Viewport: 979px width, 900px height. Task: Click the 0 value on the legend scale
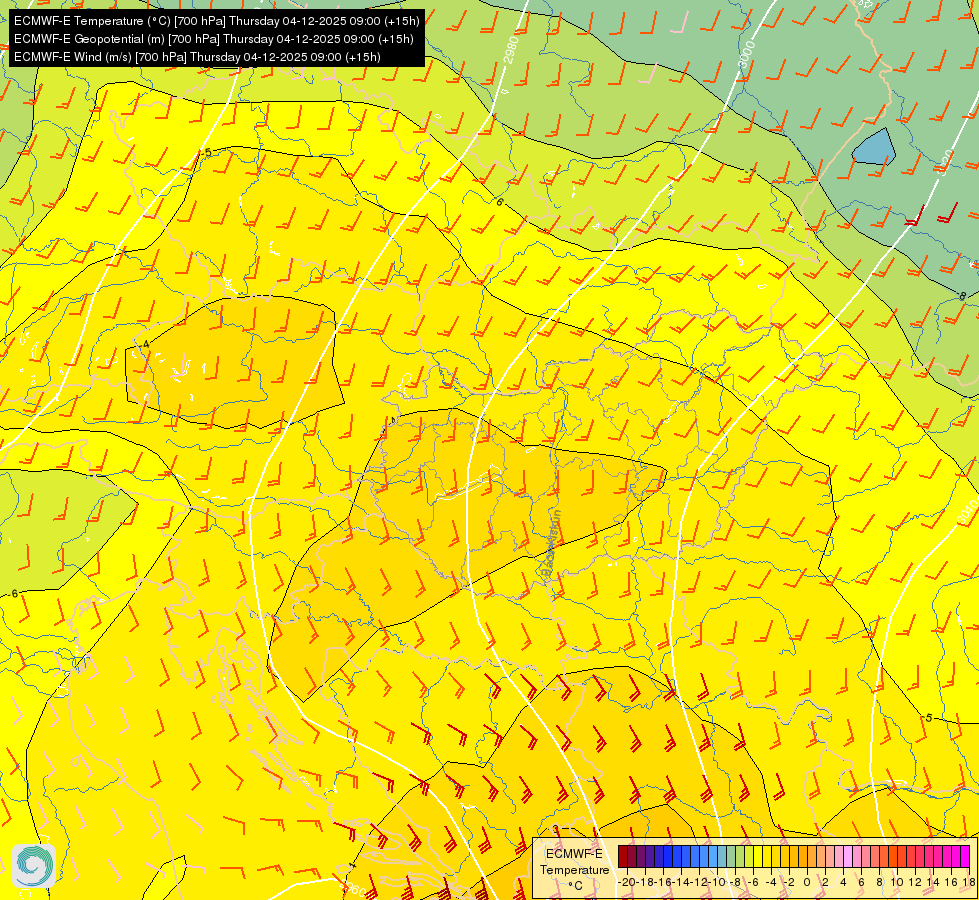pos(807,883)
